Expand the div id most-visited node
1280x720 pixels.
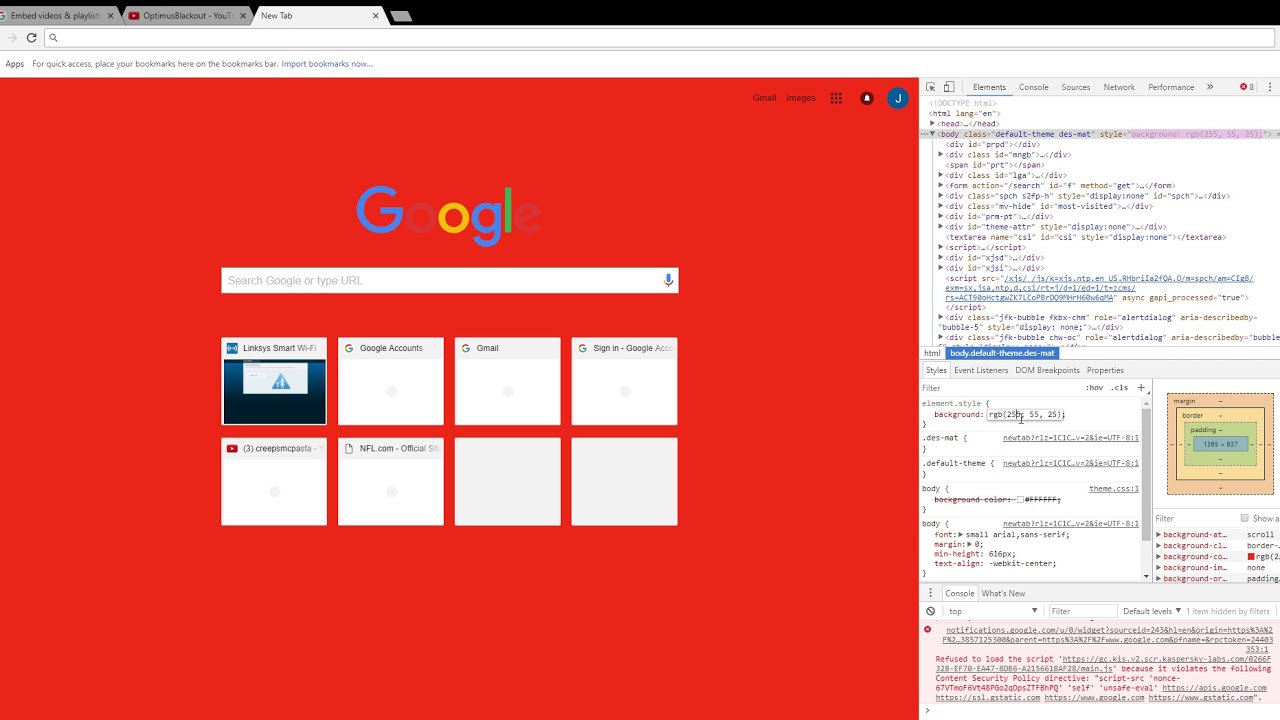pyautogui.click(x=941, y=206)
